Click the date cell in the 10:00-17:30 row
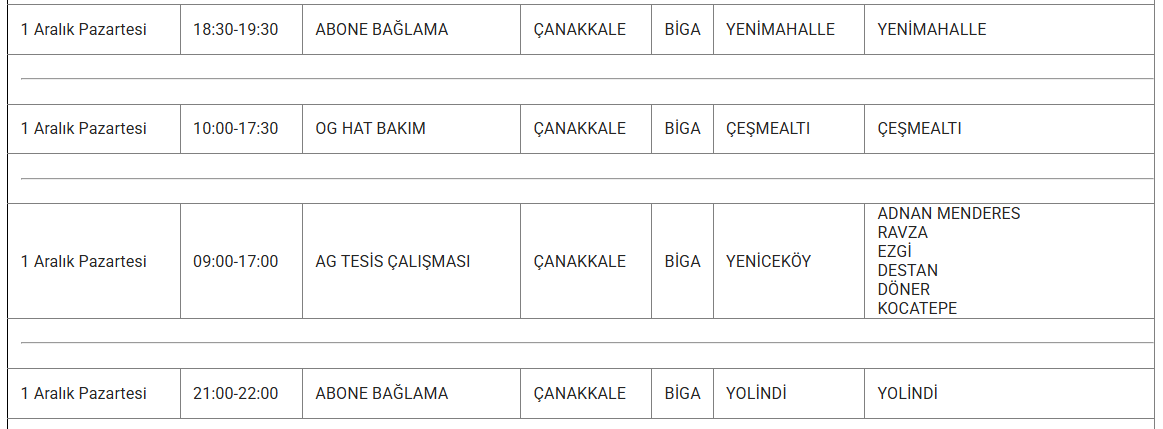Image resolution: width=1163 pixels, height=429 pixels. click(x=83, y=129)
